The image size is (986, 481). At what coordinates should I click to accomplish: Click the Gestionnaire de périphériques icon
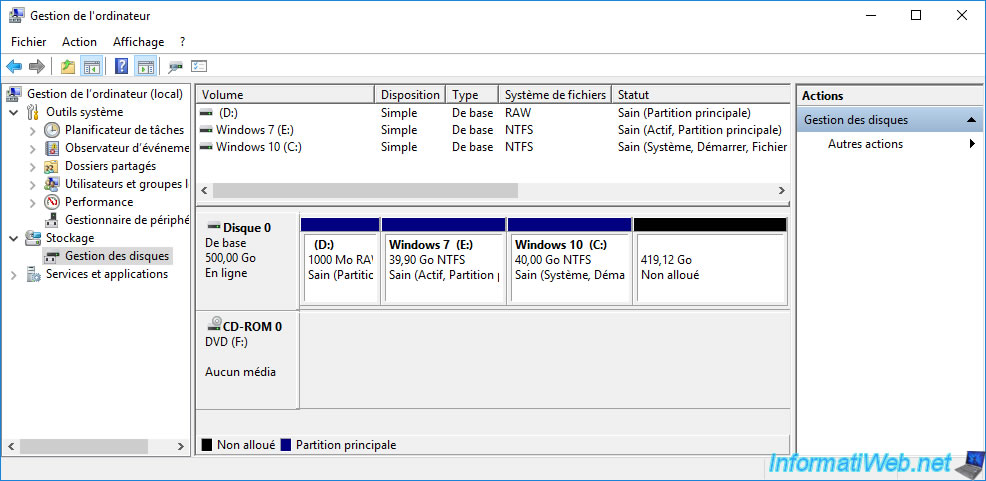pyautogui.click(x=52, y=220)
